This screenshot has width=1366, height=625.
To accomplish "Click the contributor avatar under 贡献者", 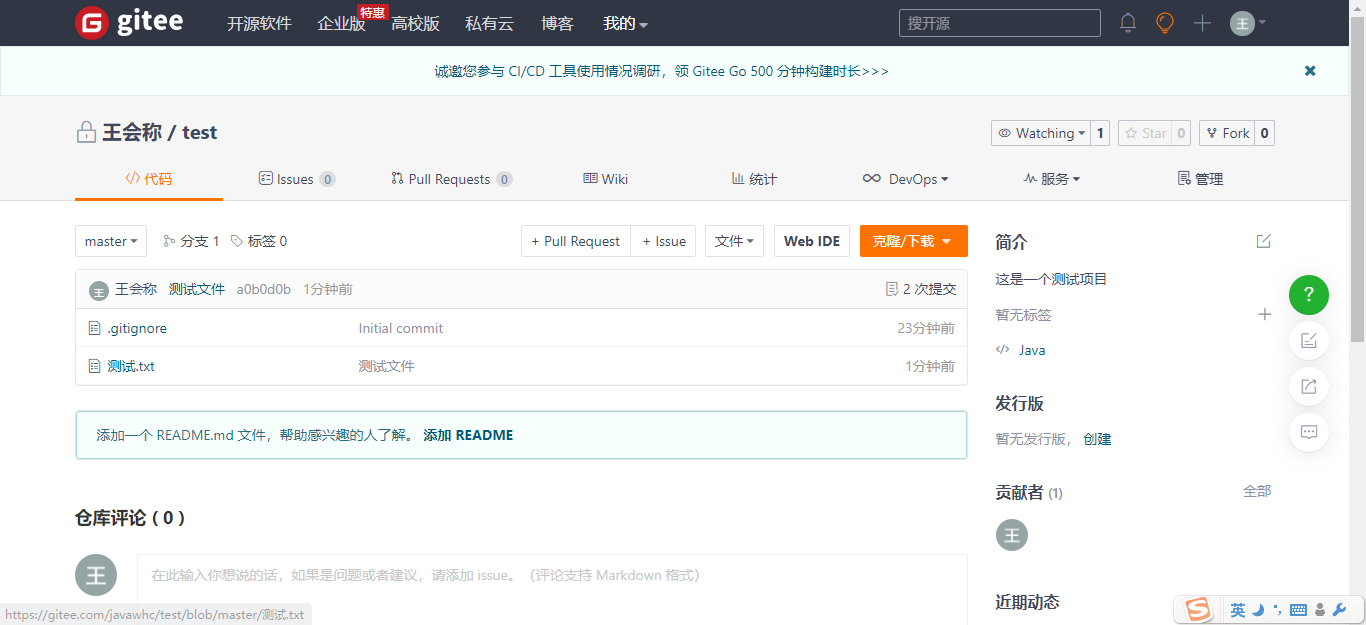I will coord(1012,535).
